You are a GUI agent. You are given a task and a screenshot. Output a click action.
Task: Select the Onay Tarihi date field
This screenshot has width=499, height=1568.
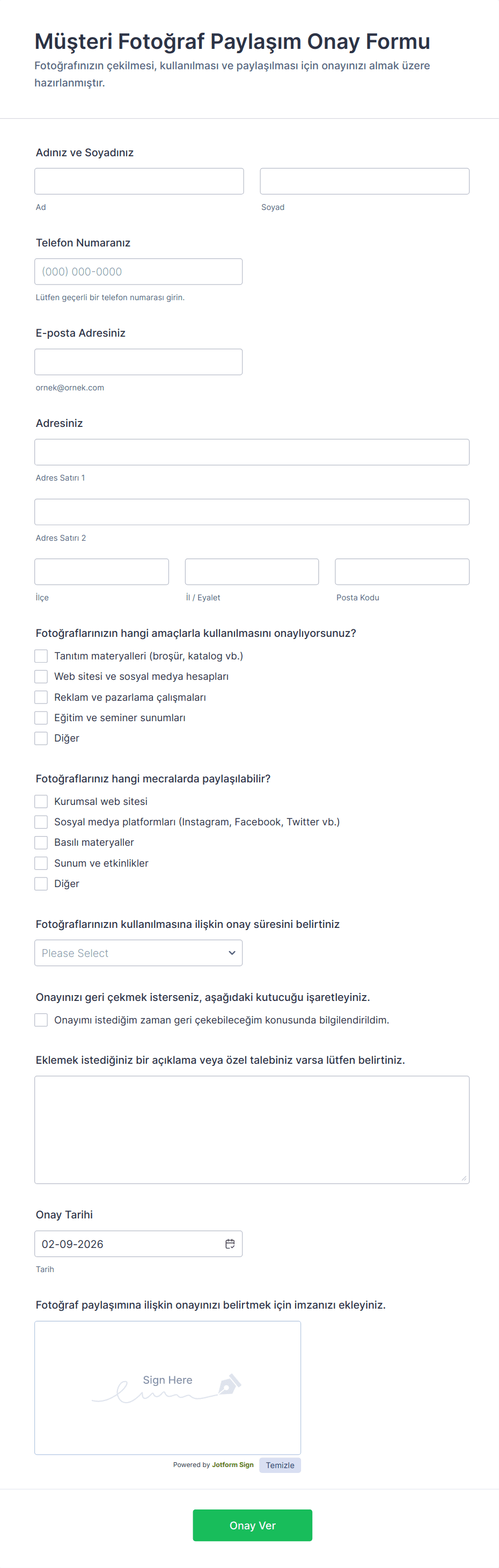pos(138,1244)
